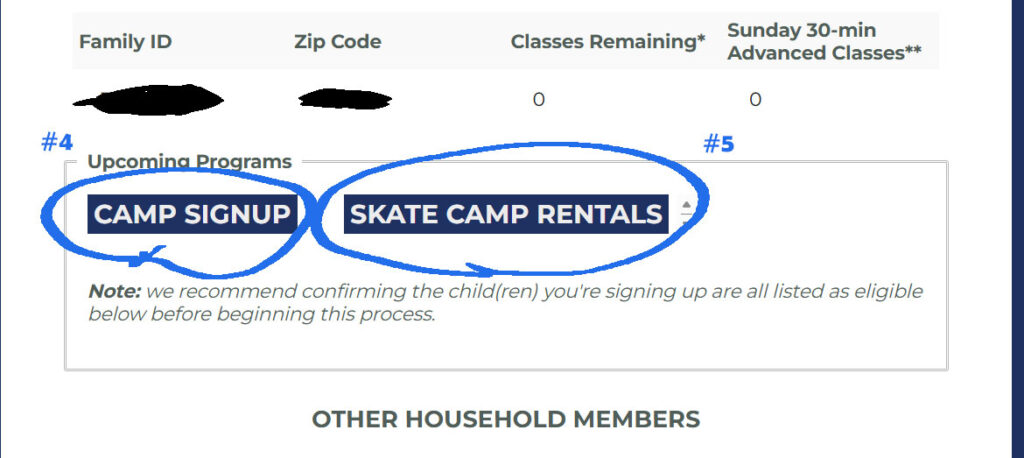Click the Sunday 30-min Advanced Classes** header
The height and width of the screenshot is (458, 1024).
coord(824,41)
